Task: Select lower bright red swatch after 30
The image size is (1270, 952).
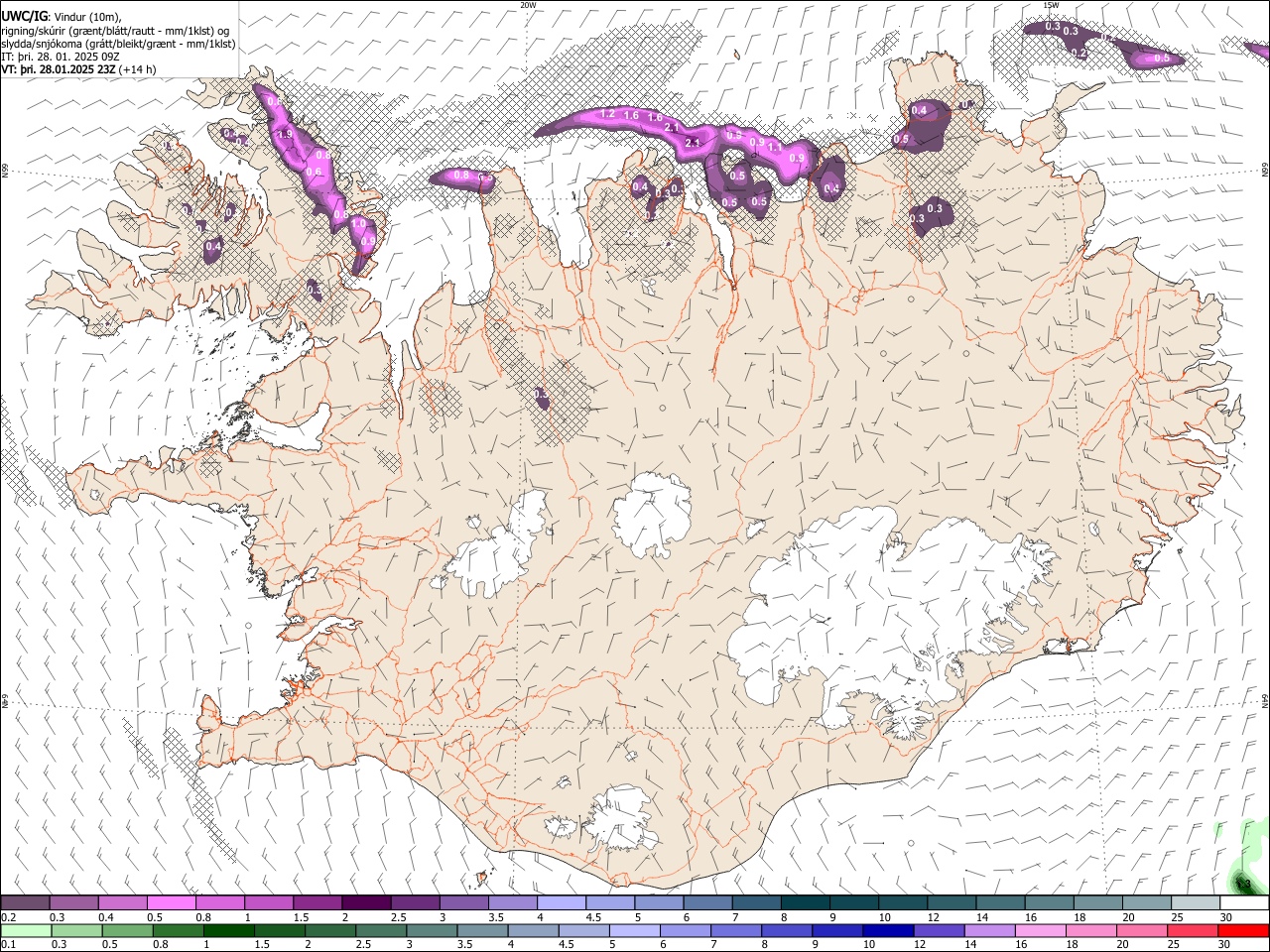Action: pos(1243,930)
